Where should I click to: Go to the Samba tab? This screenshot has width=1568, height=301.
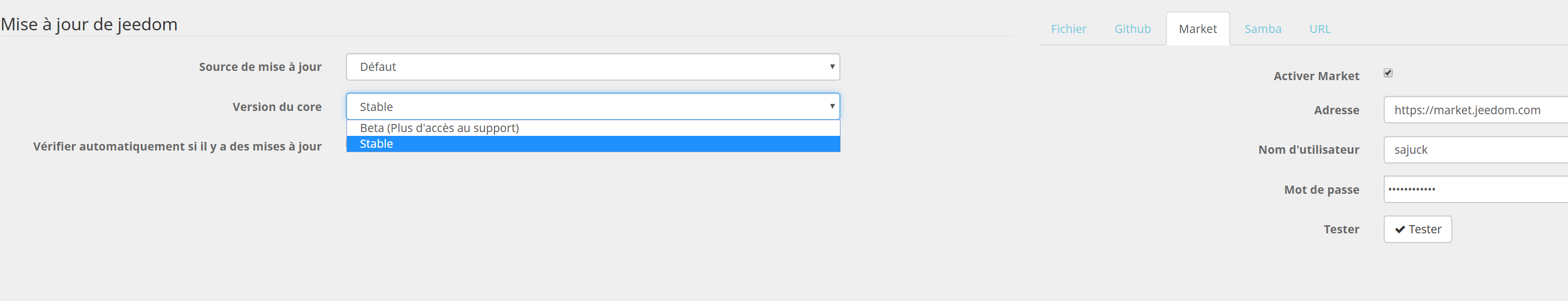(1263, 29)
